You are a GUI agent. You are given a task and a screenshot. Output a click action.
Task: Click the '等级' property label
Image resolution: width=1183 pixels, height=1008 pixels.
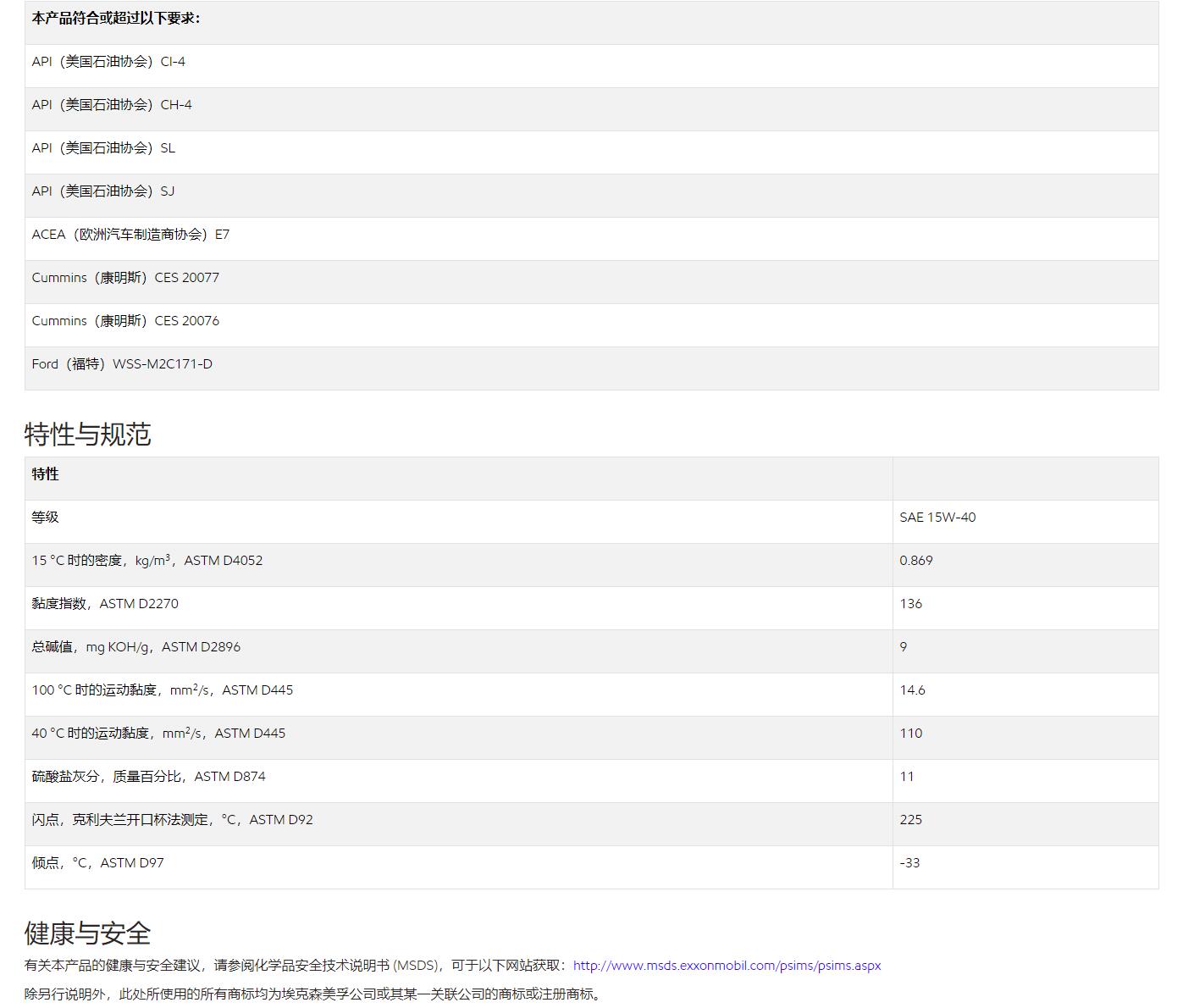point(46,518)
